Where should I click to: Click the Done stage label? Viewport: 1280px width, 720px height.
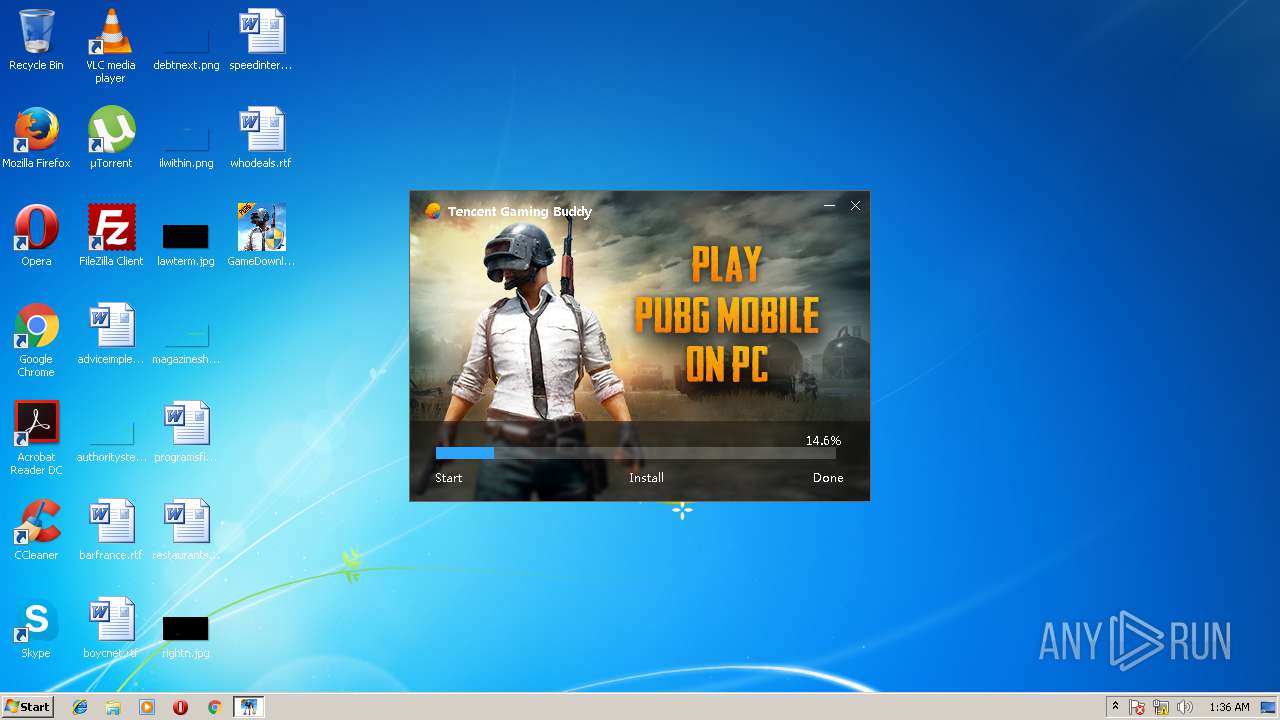click(828, 478)
